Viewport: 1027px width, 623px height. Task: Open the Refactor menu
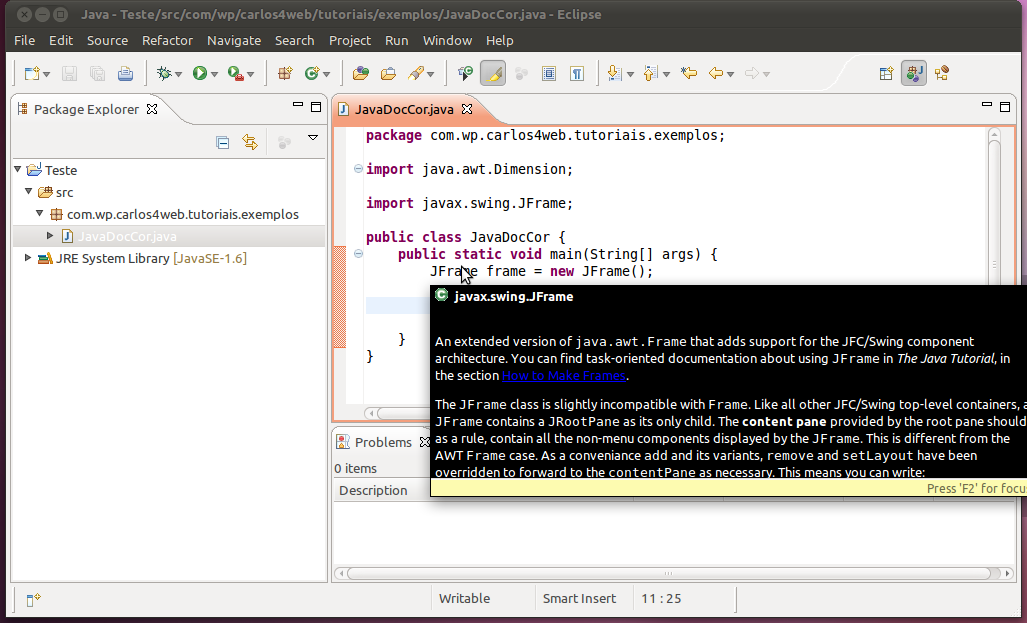click(x=168, y=41)
